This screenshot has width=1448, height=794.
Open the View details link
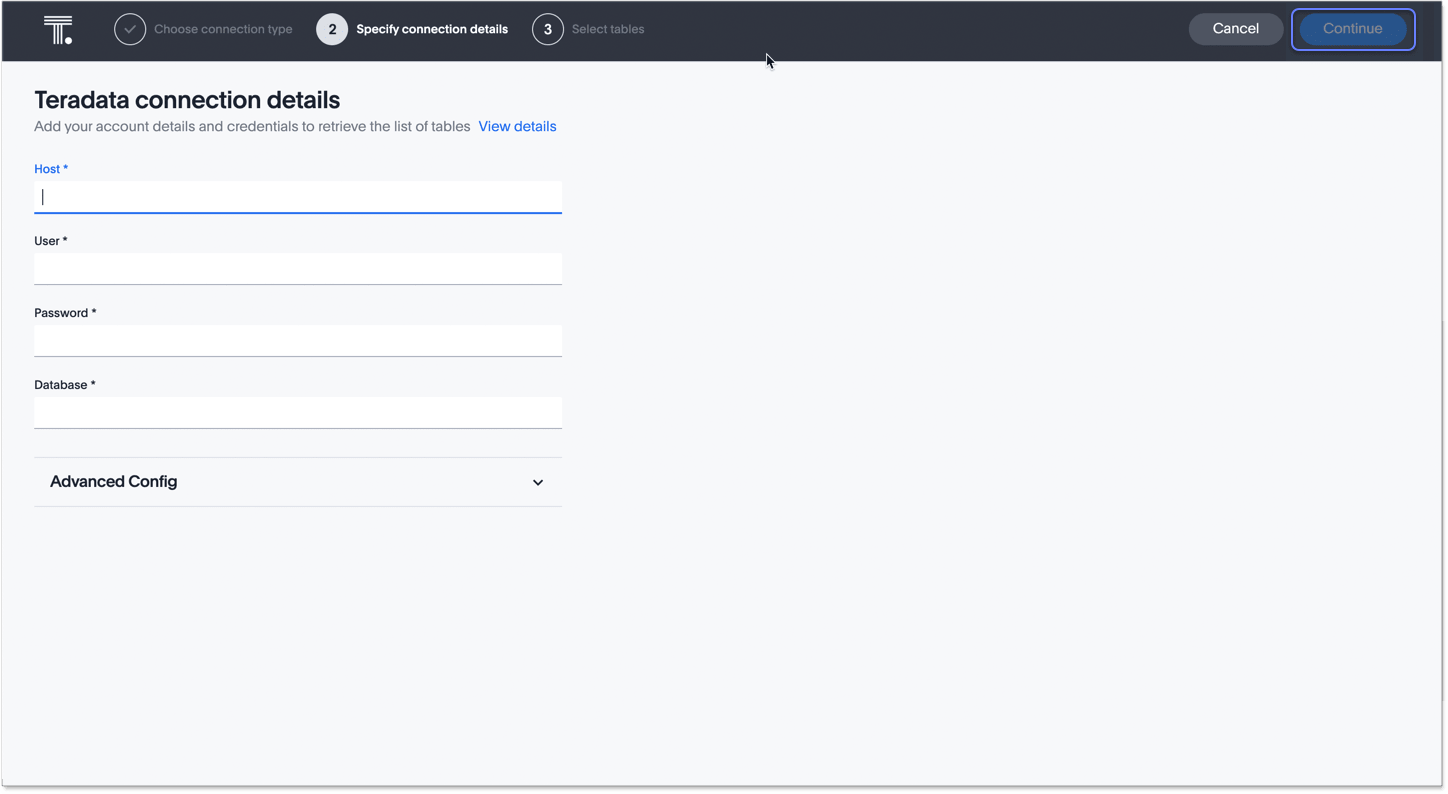[517, 127]
